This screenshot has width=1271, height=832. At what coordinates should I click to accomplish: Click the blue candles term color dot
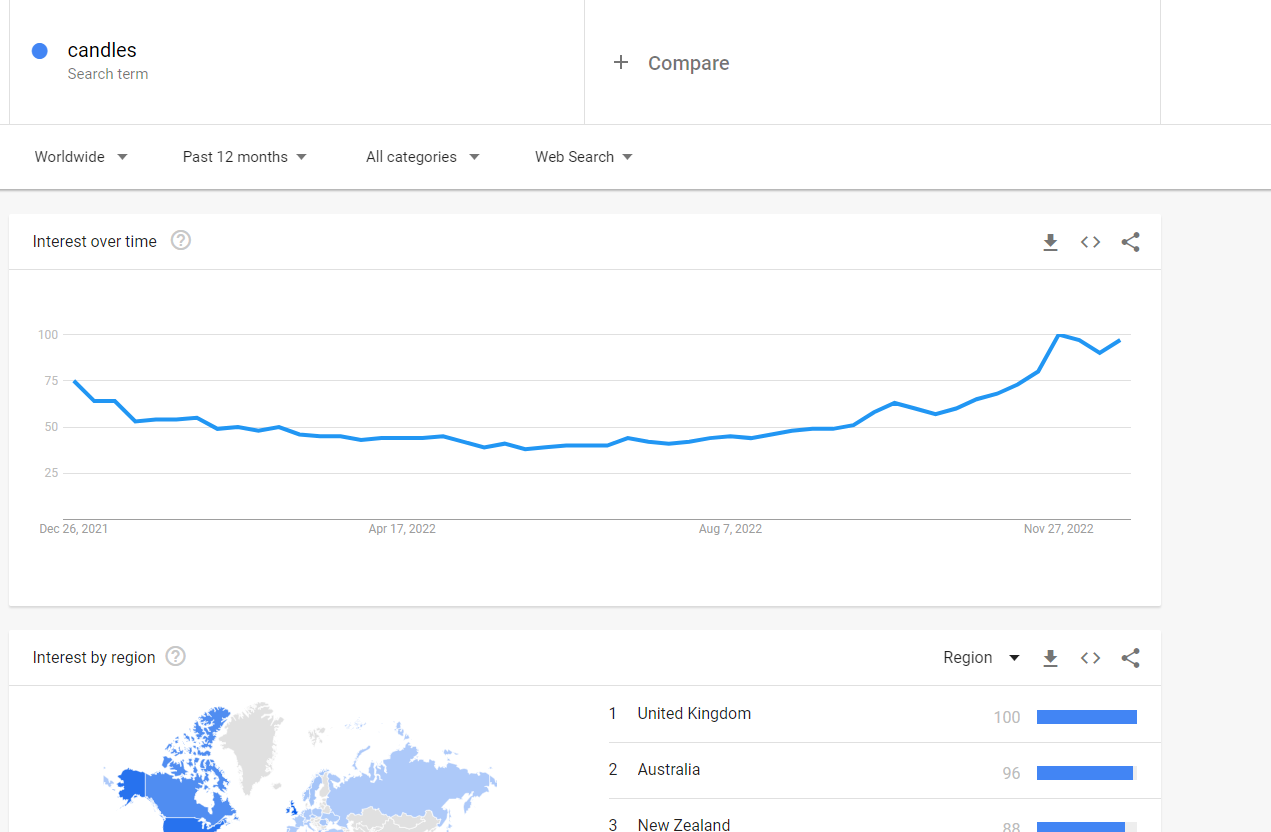pos(40,51)
